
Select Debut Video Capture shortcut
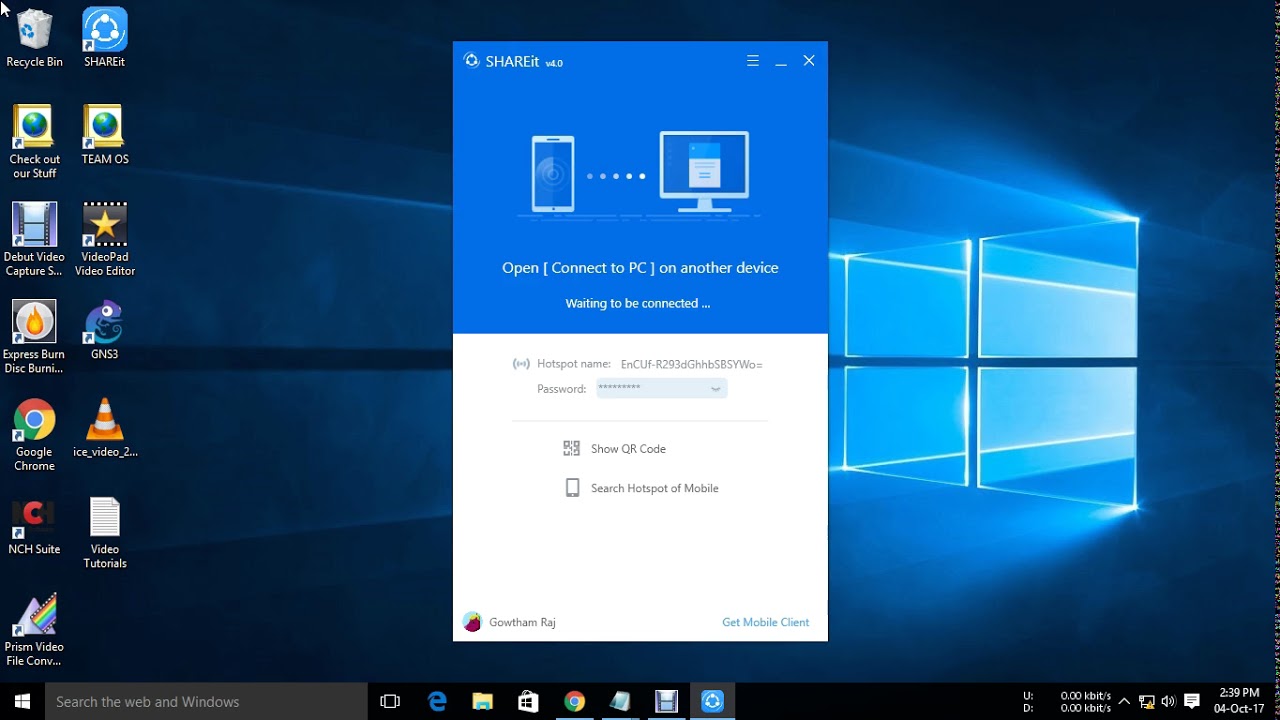point(34,239)
